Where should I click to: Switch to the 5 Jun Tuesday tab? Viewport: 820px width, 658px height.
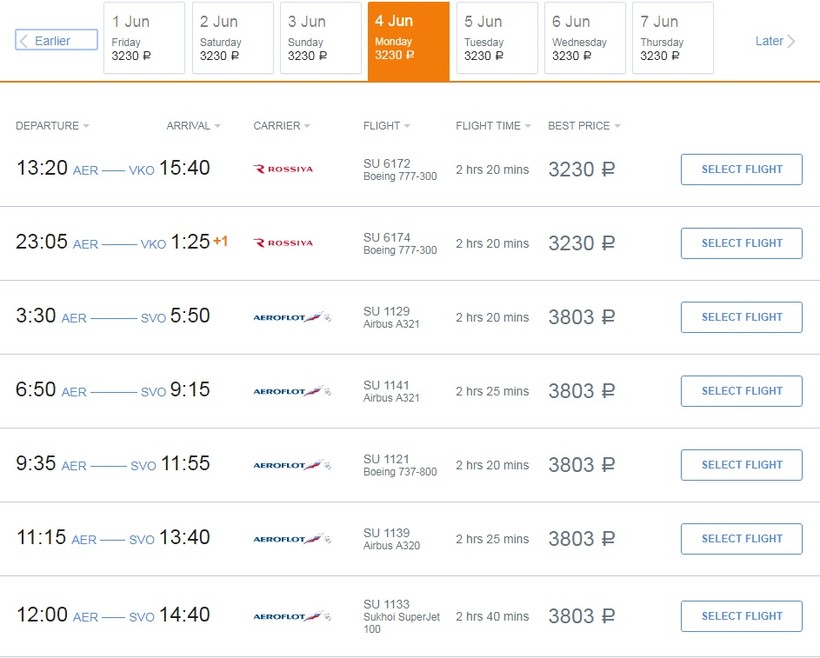pyautogui.click(x=497, y=38)
